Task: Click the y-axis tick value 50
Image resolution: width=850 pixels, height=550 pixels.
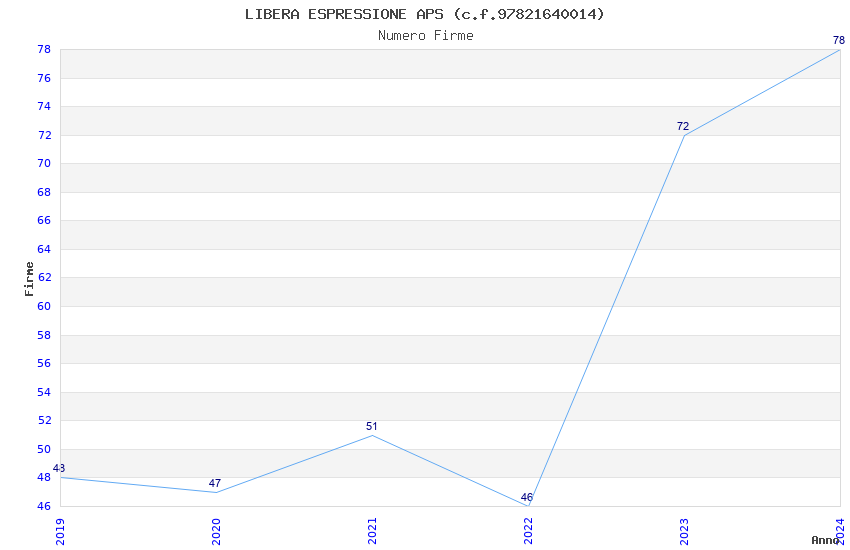Action: [44, 449]
